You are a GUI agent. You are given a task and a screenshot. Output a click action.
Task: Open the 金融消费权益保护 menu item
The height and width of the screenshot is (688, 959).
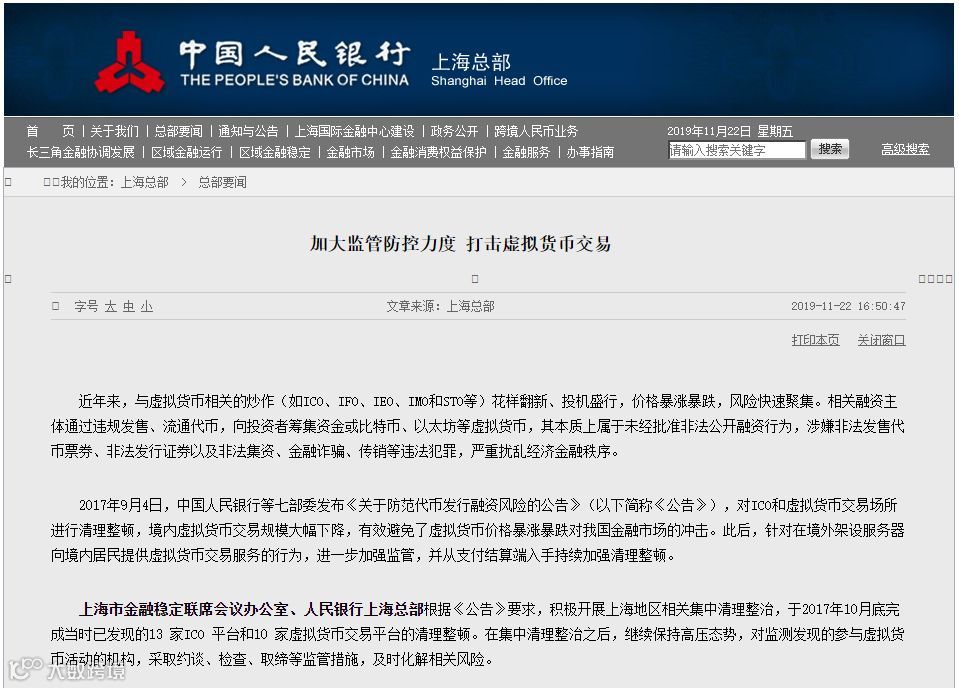[x=438, y=152]
